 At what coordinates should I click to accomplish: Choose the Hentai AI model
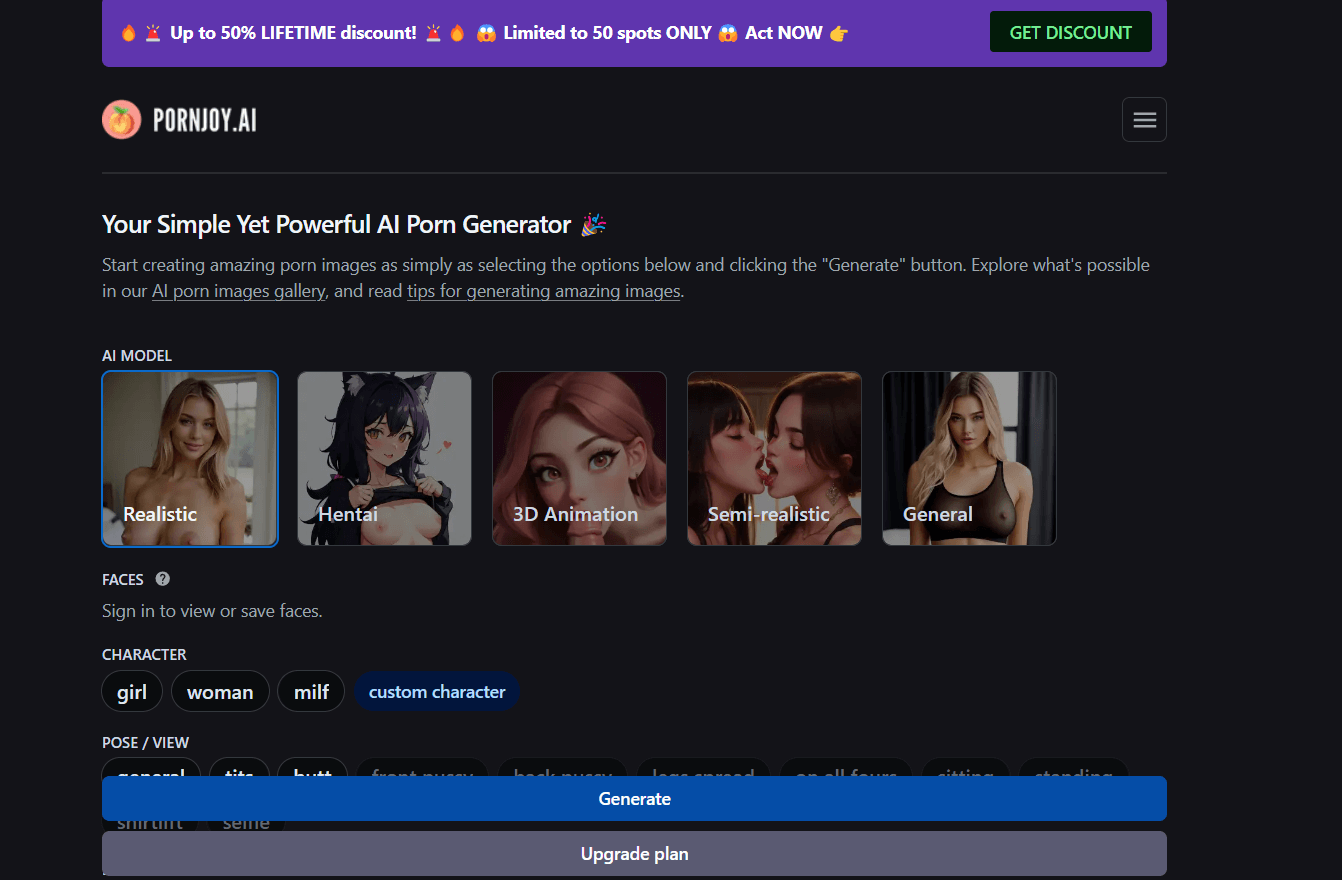pyautogui.click(x=384, y=459)
